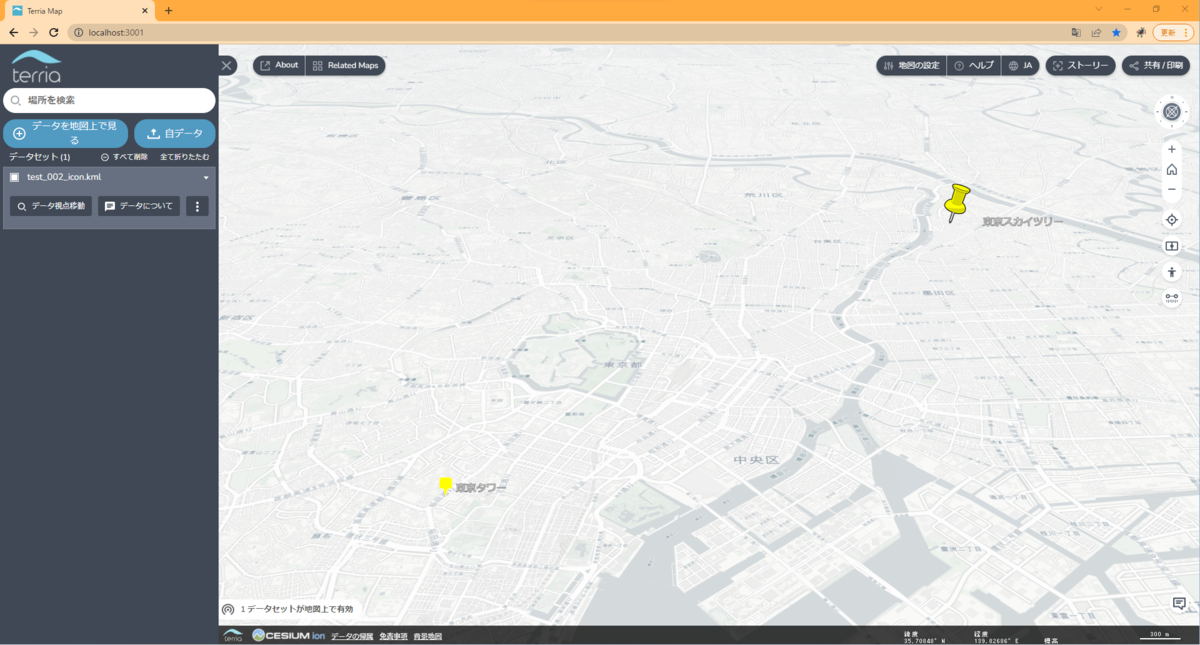Close the workbench side panel with X

tap(227, 66)
